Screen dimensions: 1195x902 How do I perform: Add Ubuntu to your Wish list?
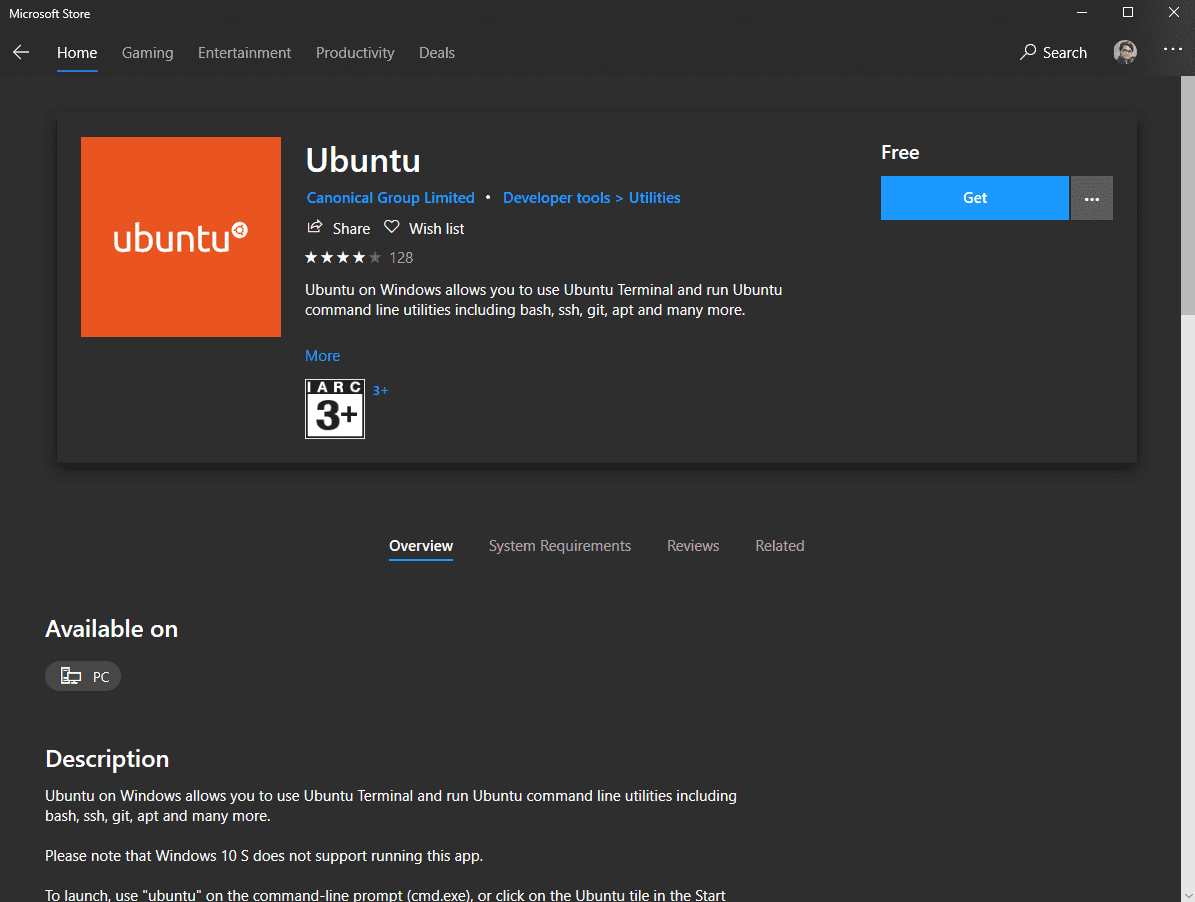(x=423, y=228)
